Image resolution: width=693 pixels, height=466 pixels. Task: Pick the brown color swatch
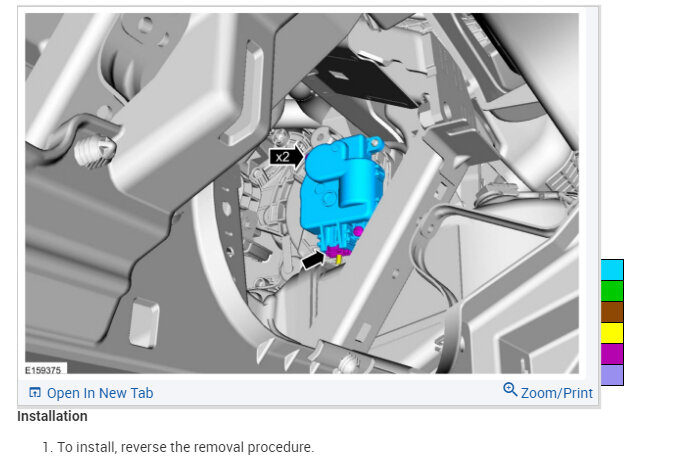612,312
